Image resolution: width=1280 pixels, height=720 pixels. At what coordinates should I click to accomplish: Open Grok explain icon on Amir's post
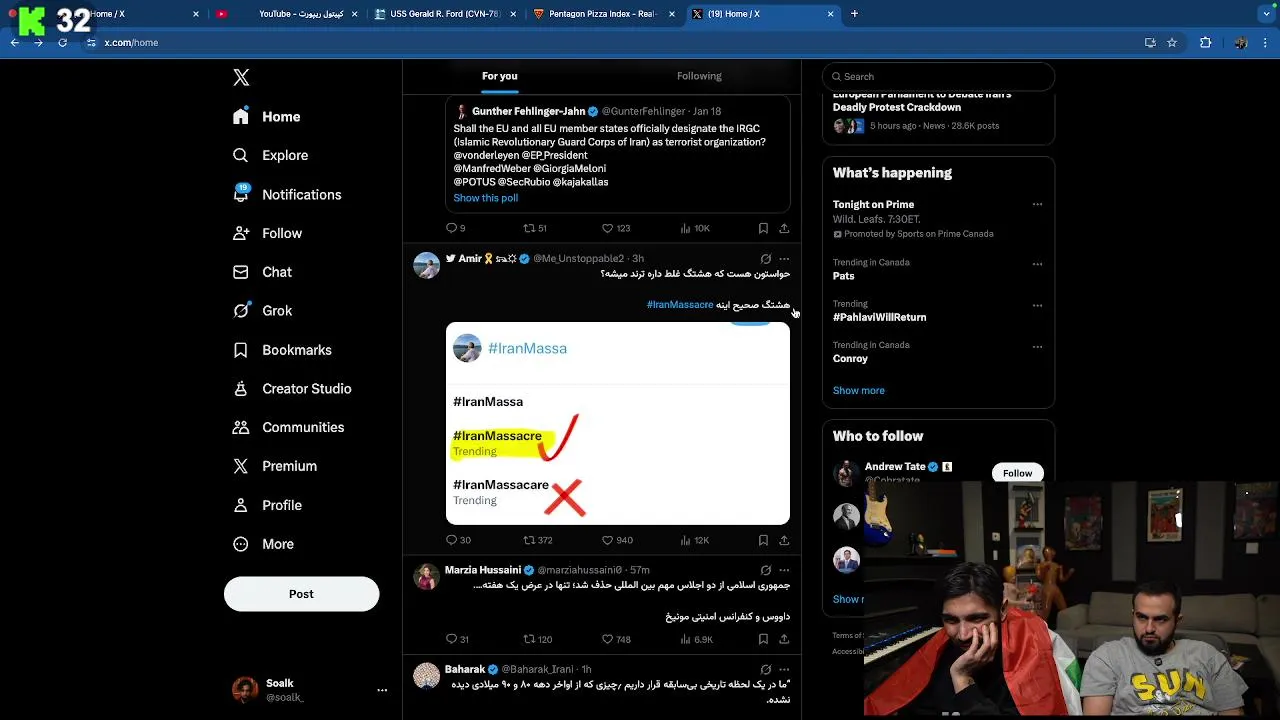pos(766,259)
